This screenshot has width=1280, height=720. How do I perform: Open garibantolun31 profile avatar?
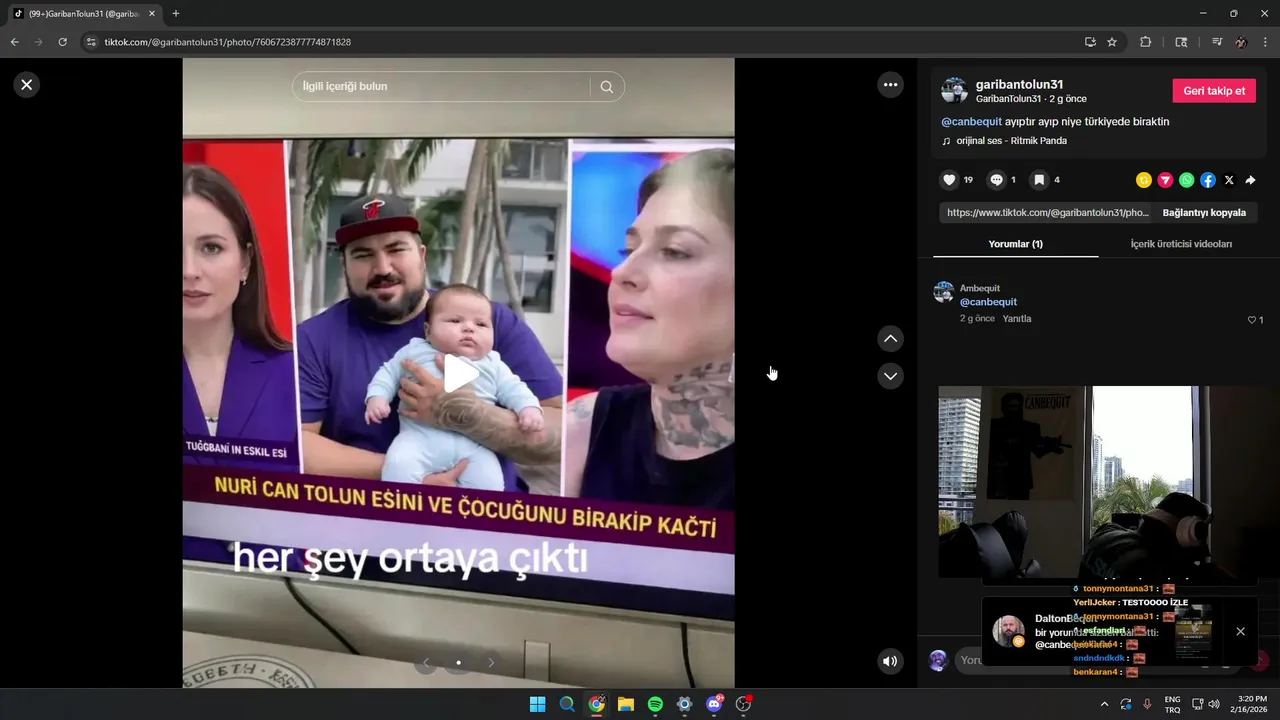coord(954,90)
